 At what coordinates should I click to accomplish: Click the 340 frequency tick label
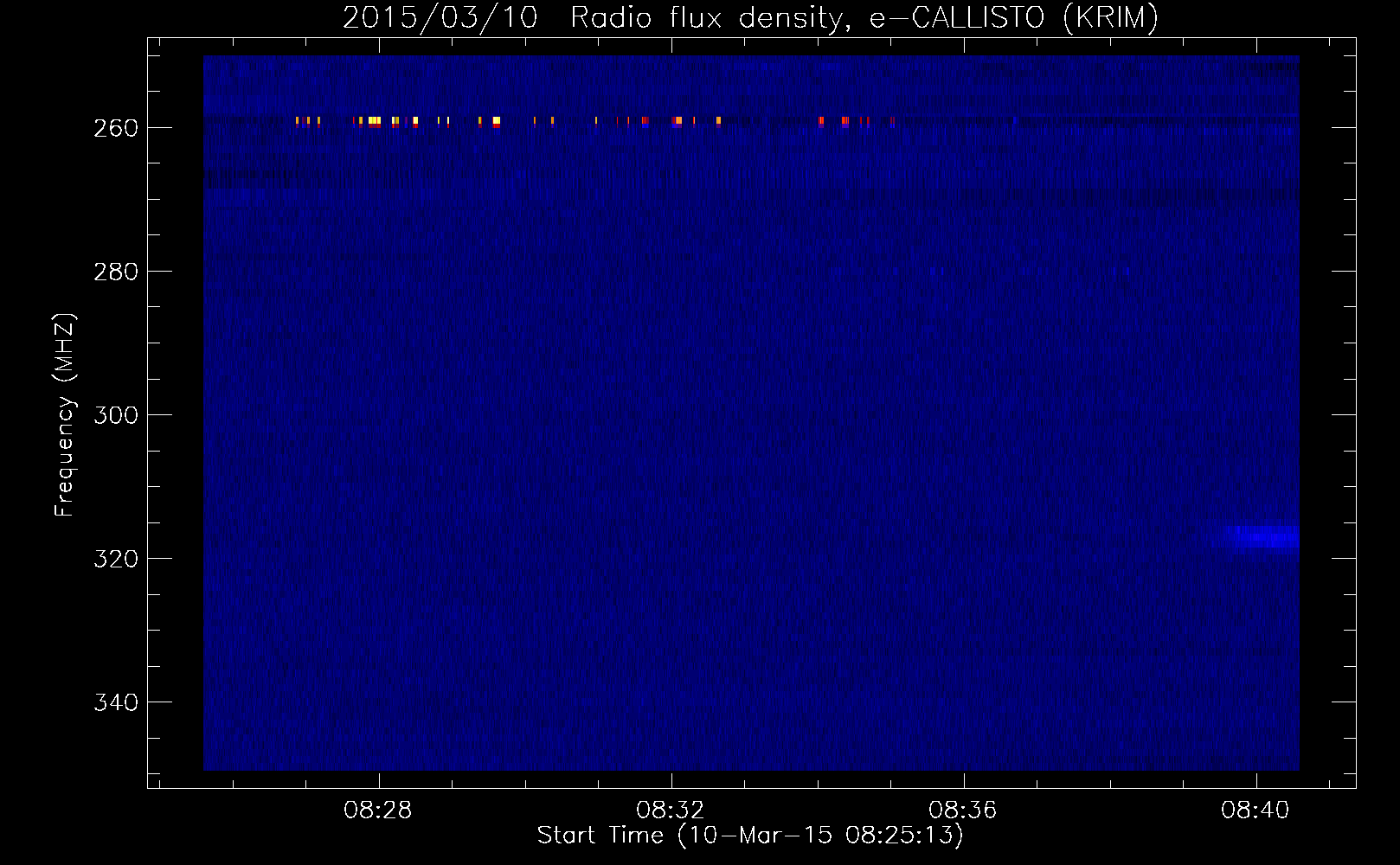pos(116,702)
